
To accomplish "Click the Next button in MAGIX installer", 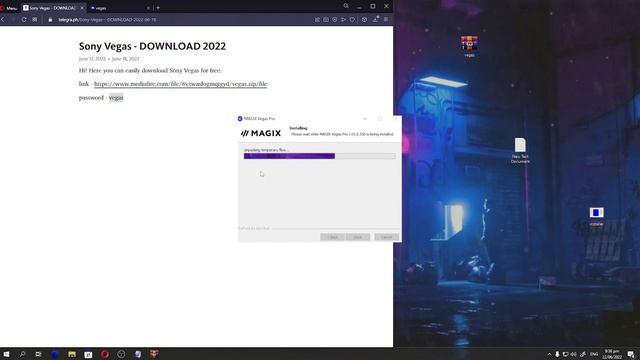I will [358, 237].
